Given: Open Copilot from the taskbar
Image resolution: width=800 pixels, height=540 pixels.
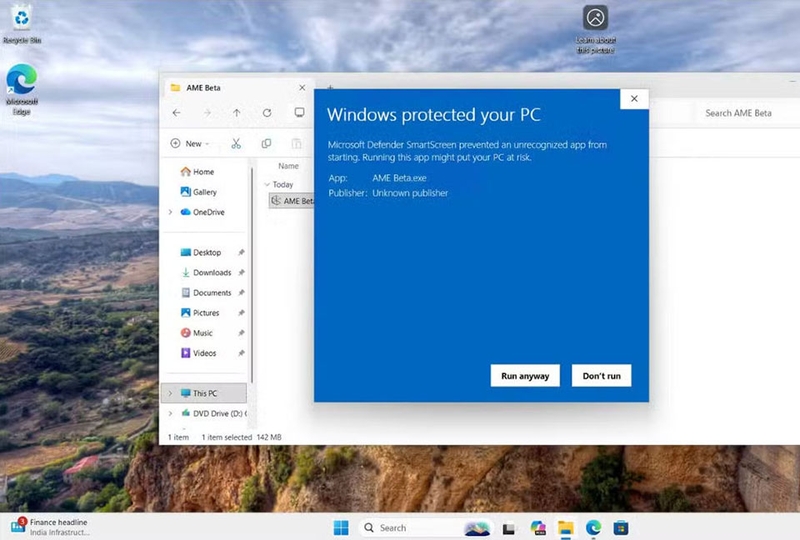Looking at the screenshot, I should click(x=538, y=528).
